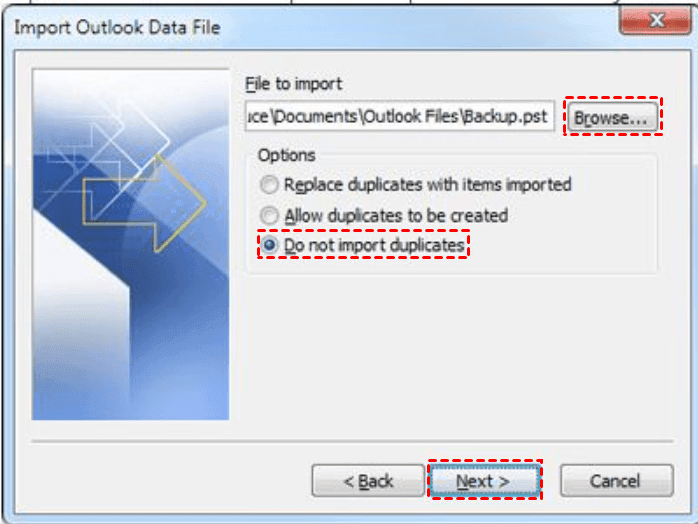The height and width of the screenshot is (524, 698).
Task: Proceed by clicking the Next button
Action: (x=484, y=481)
